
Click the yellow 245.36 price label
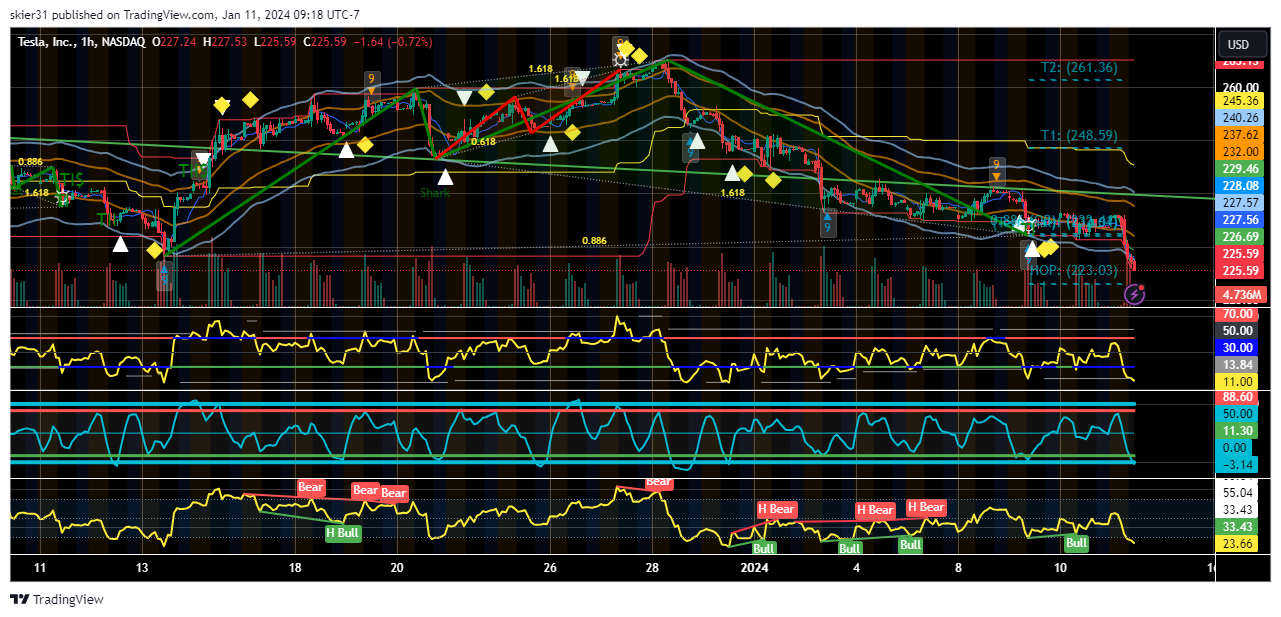(1240, 101)
